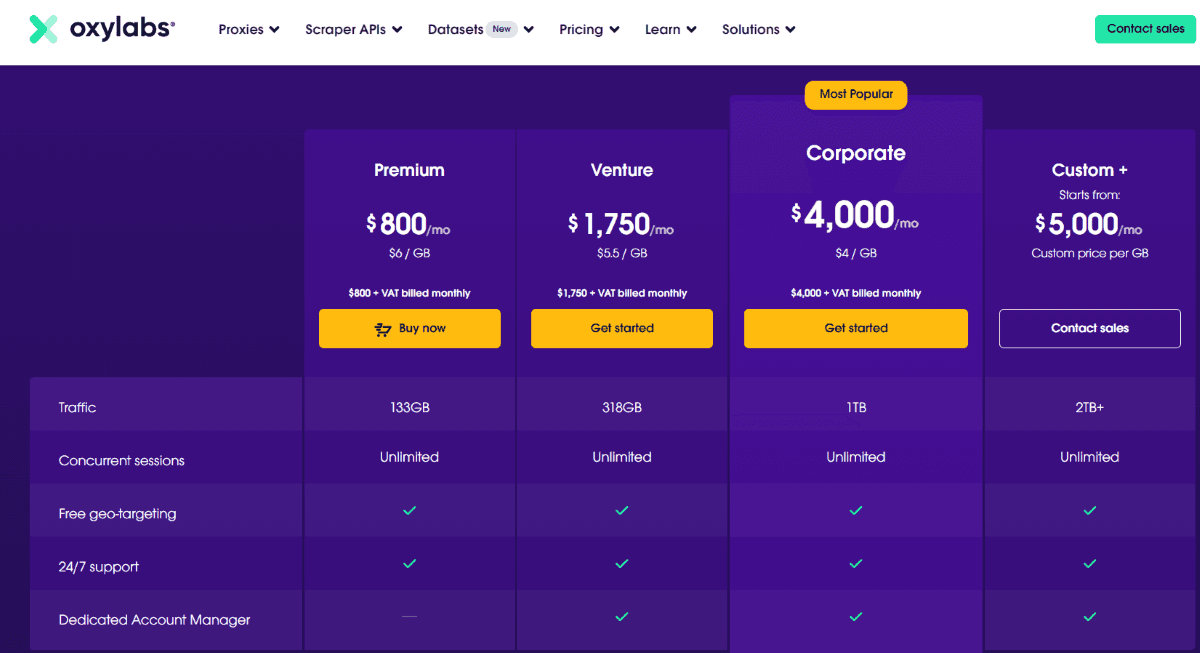Open the Scraper APIs dropdown

point(354,29)
